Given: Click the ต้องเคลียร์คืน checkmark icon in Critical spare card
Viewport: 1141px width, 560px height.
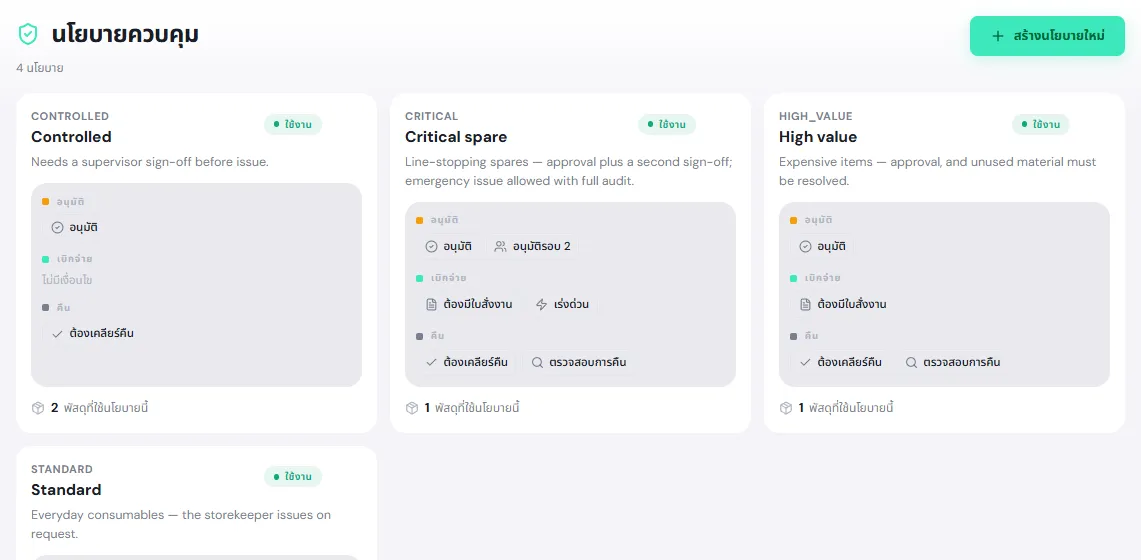Looking at the screenshot, I should point(432,361).
